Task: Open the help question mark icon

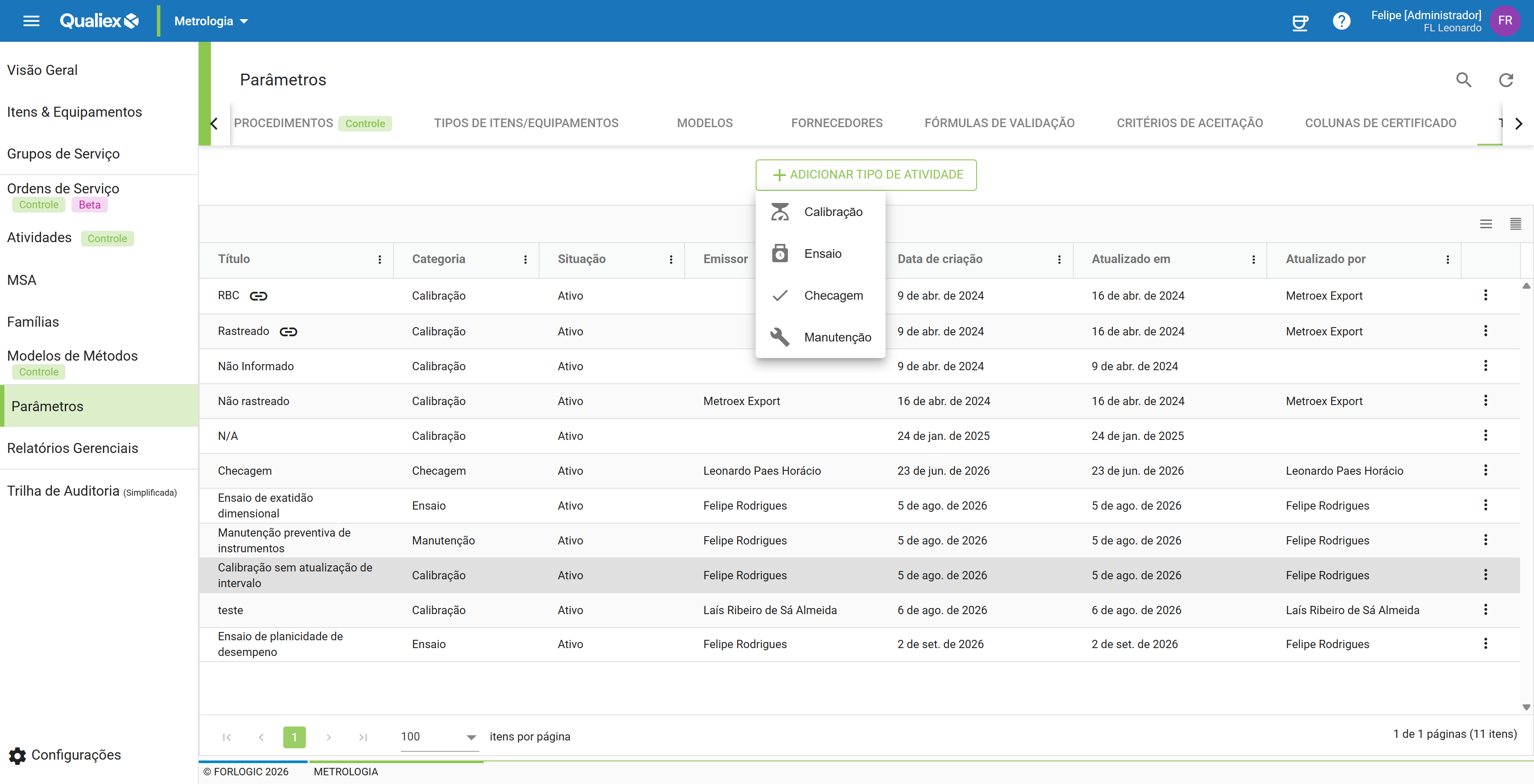Action: [x=1341, y=21]
